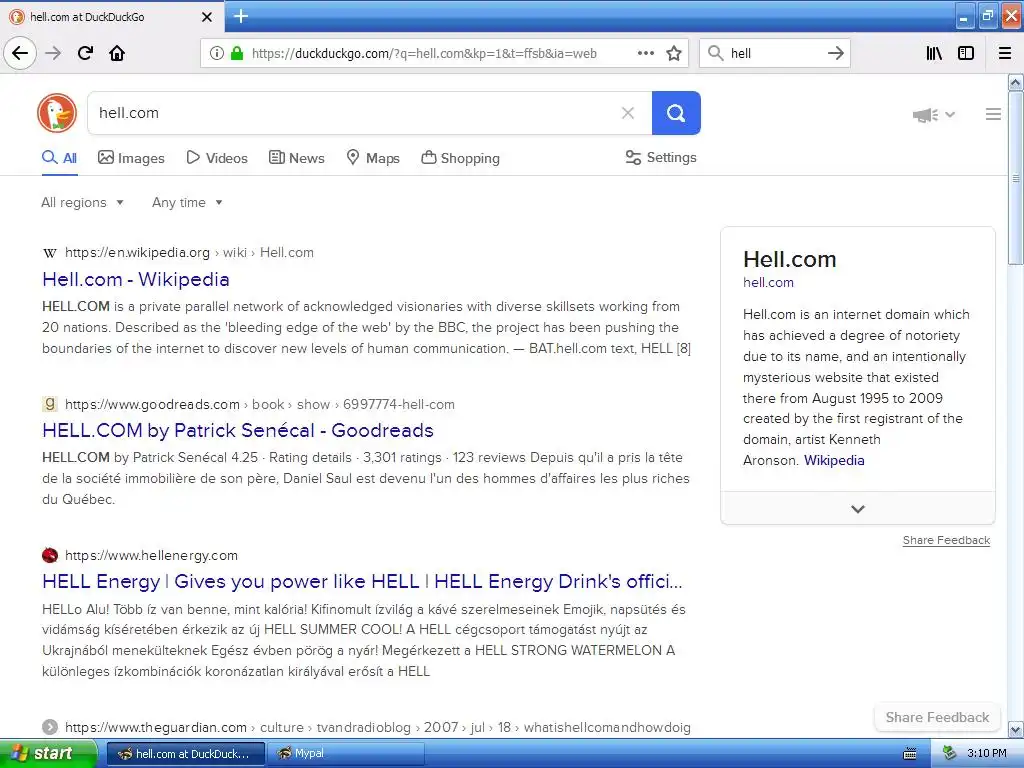Go back with the browser back arrow

tap(20, 53)
